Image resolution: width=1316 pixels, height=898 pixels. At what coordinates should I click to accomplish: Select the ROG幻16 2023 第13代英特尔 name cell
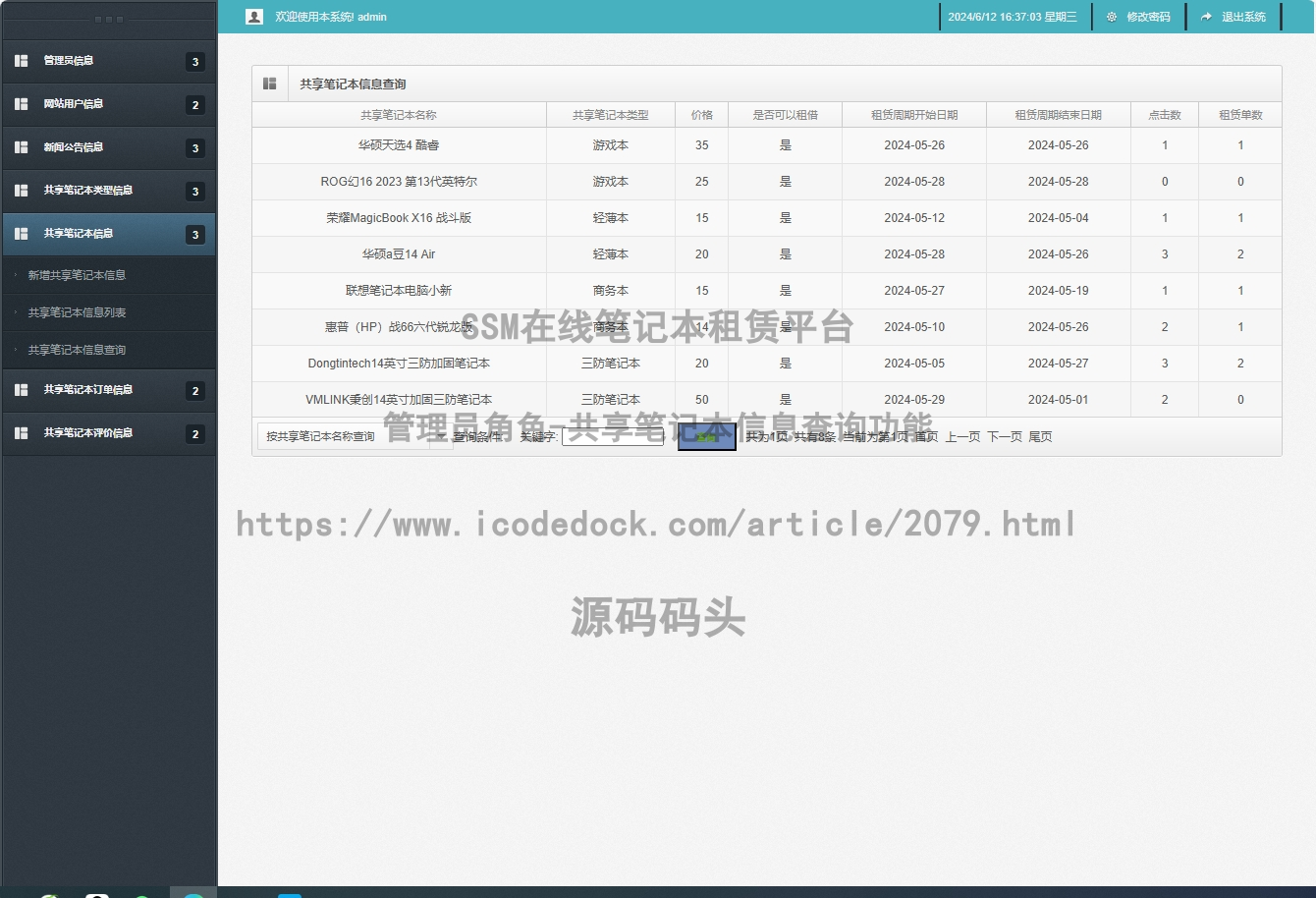pyautogui.click(x=399, y=182)
